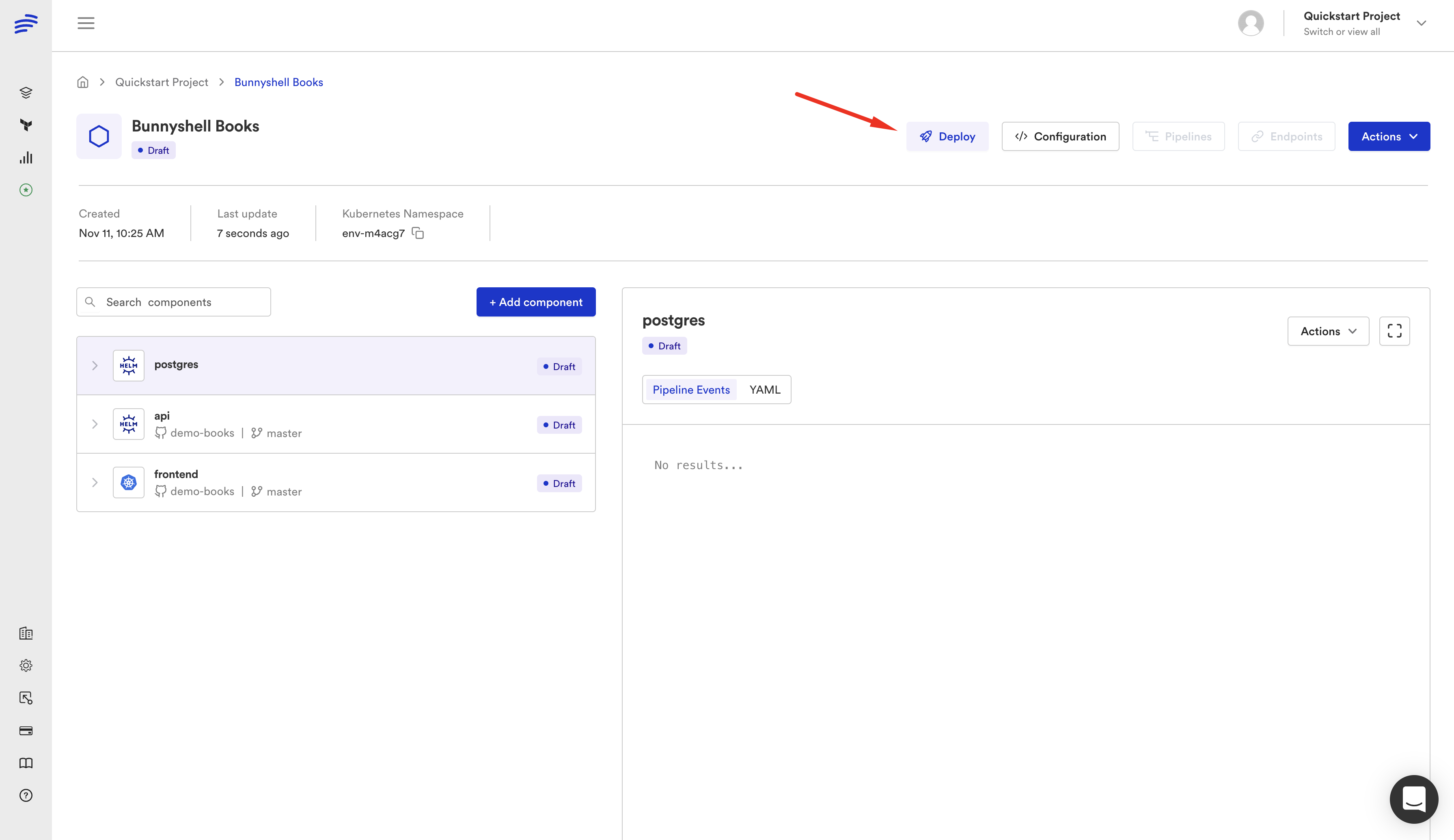The image size is (1454, 840).
Task: Open the billing credit card sidebar icon
Action: coord(26,730)
